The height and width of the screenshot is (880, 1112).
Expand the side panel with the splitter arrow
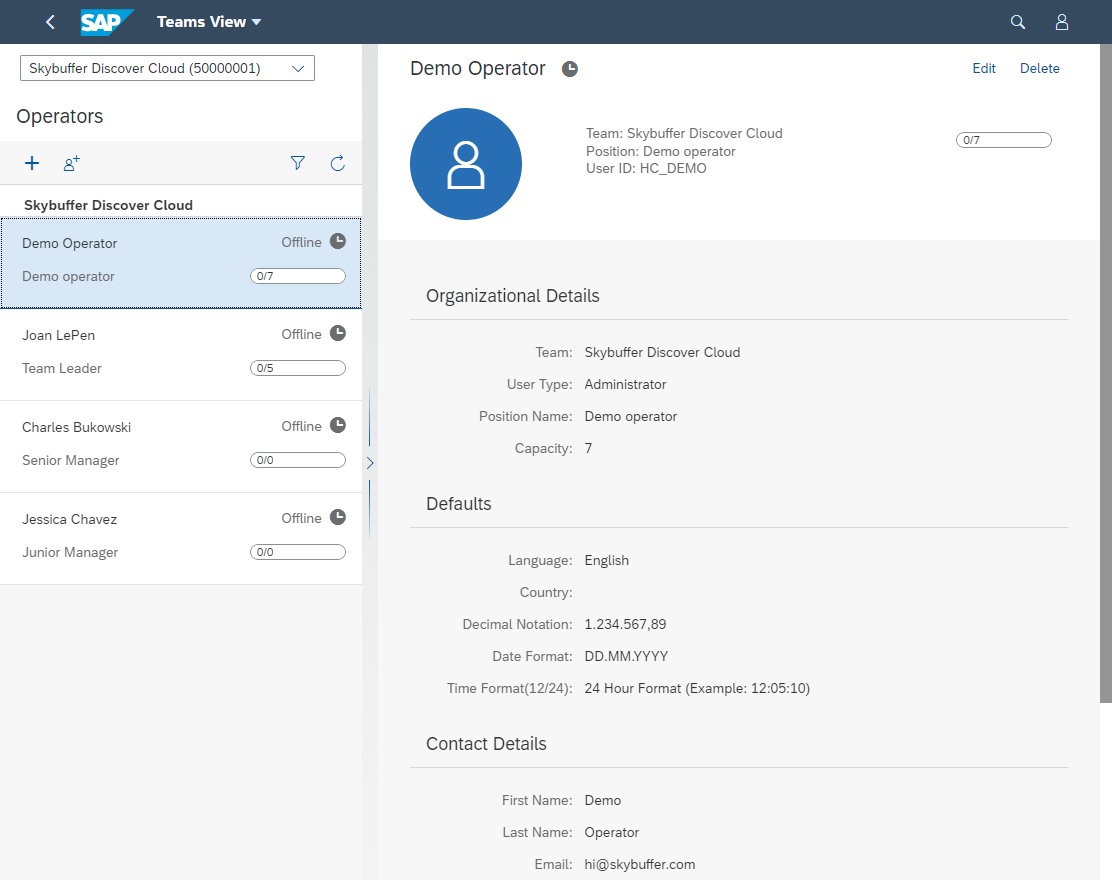[x=369, y=463]
